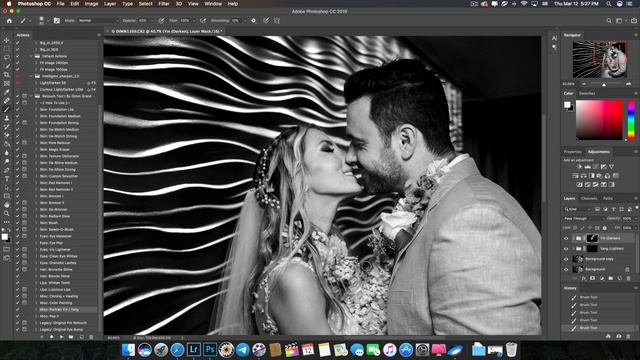Open brush Mode dropdown set to Normal

98,20
